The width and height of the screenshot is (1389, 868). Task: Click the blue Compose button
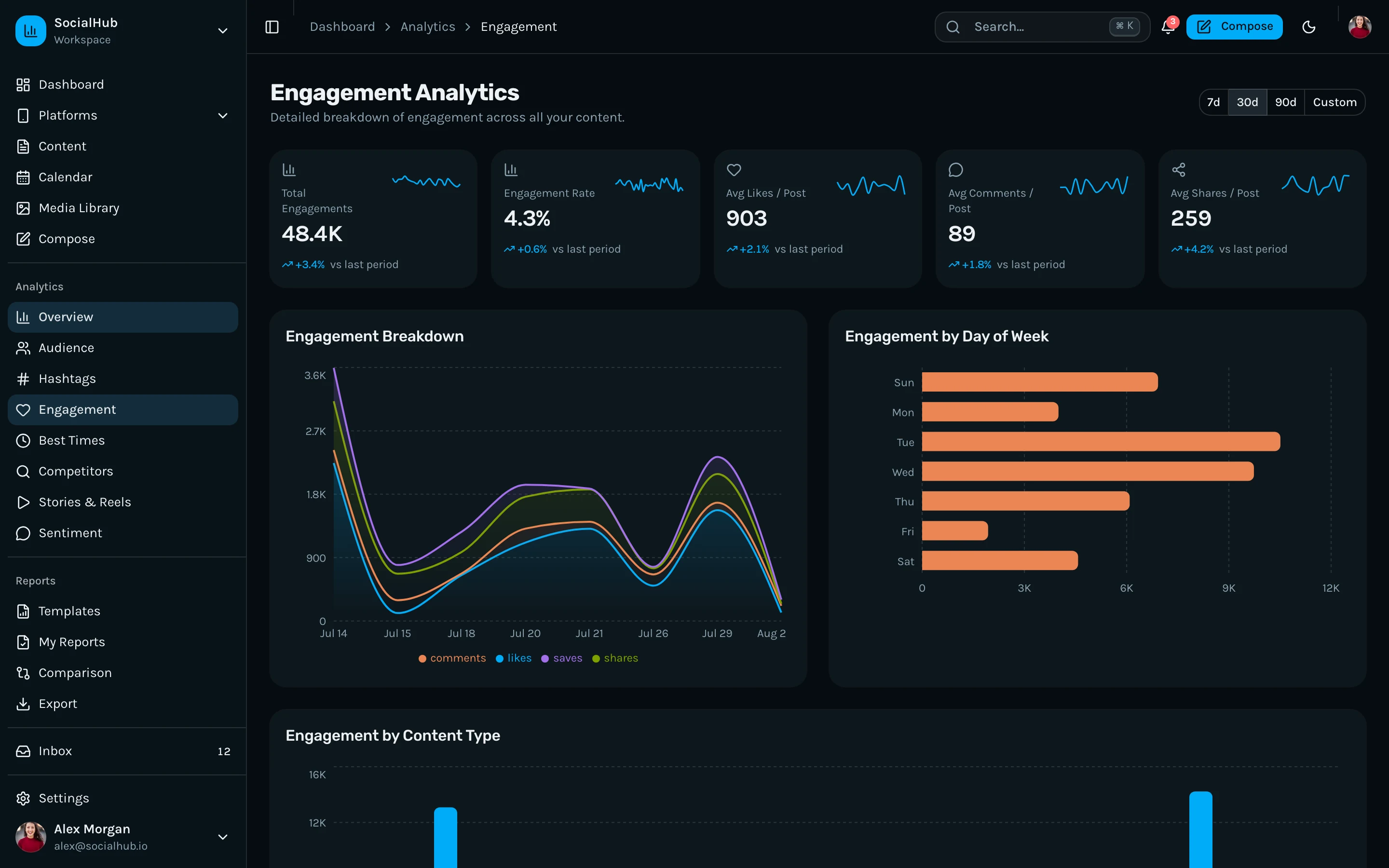[x=1234, y=27]
